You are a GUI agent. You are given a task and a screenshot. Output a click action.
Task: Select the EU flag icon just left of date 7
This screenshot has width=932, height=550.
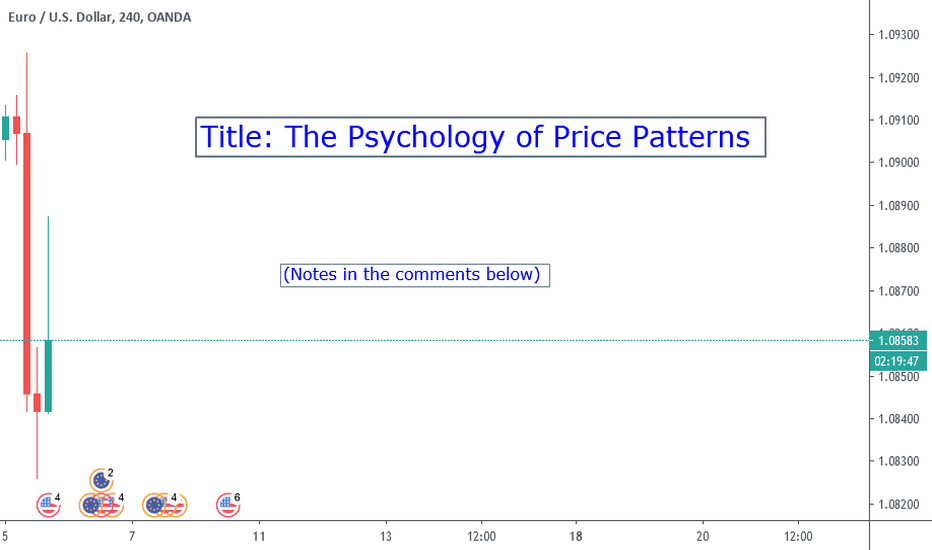pos(91,505)
